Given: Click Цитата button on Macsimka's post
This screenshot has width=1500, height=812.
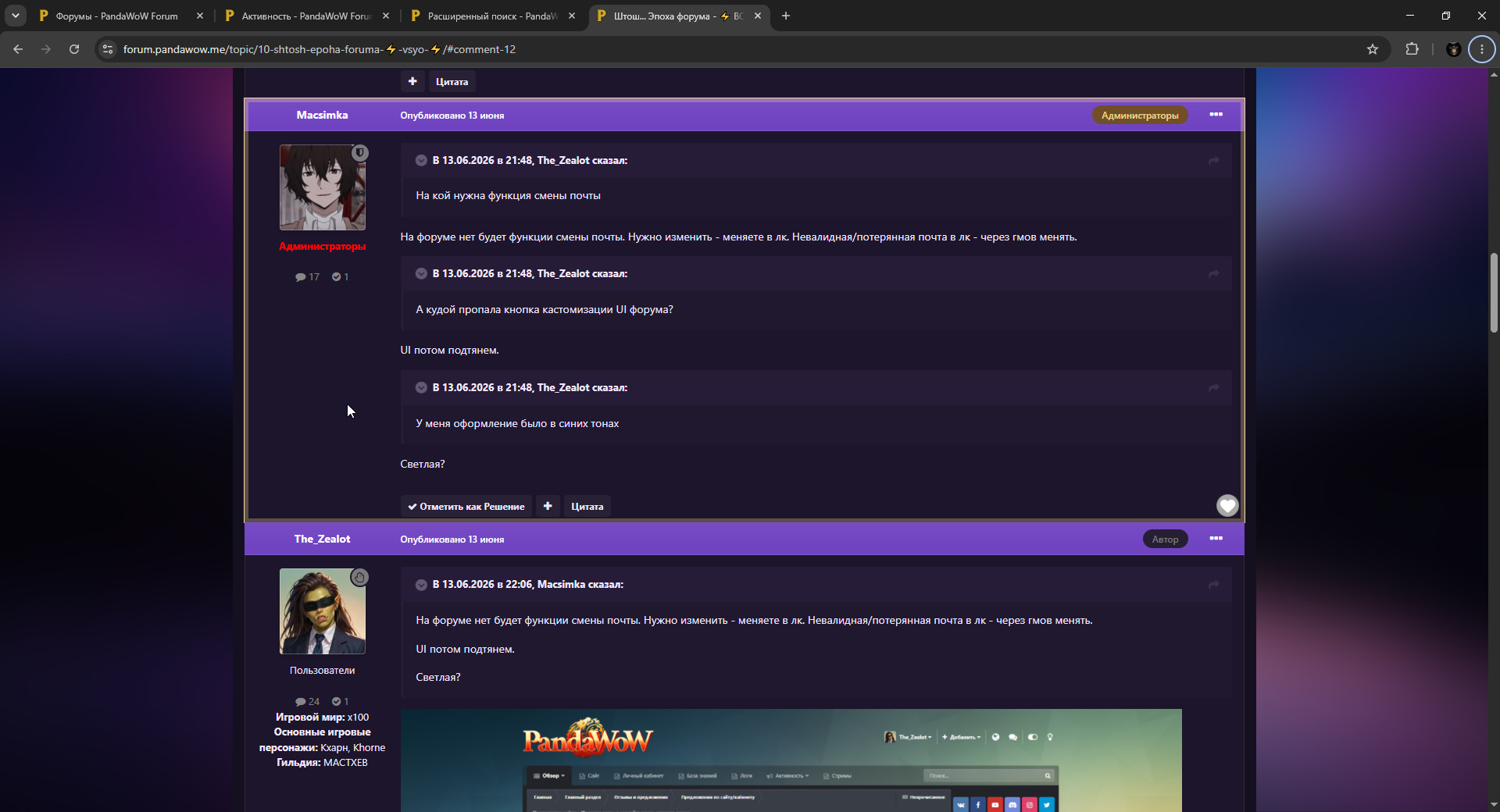Looking at the screenshot, I should 587,506.
